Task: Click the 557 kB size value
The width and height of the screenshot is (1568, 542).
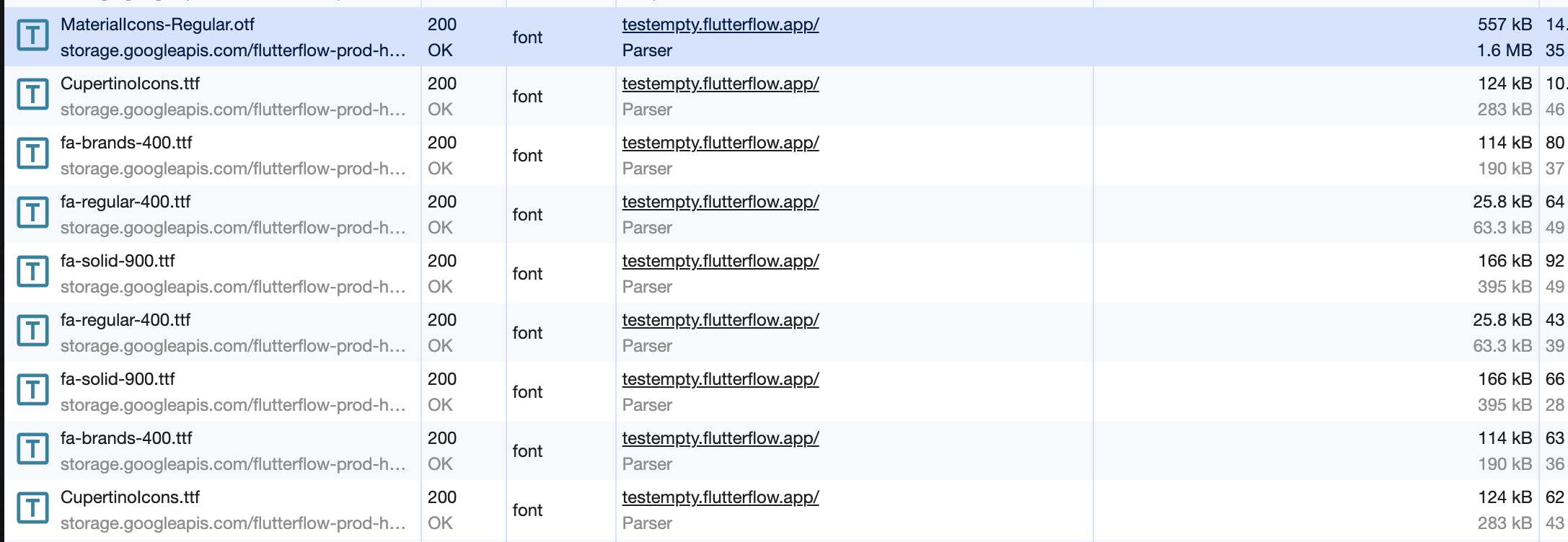Action: [1504, 25]
